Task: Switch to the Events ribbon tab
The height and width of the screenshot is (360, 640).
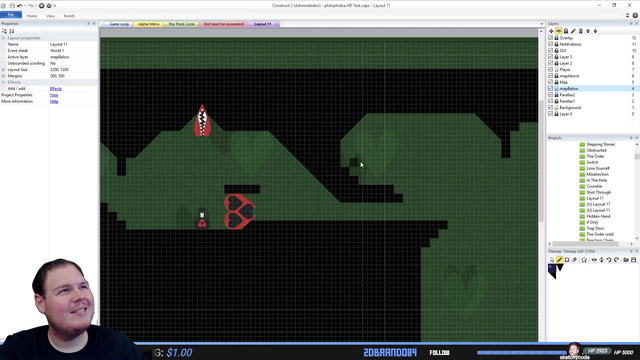Action: pos(69,16)
